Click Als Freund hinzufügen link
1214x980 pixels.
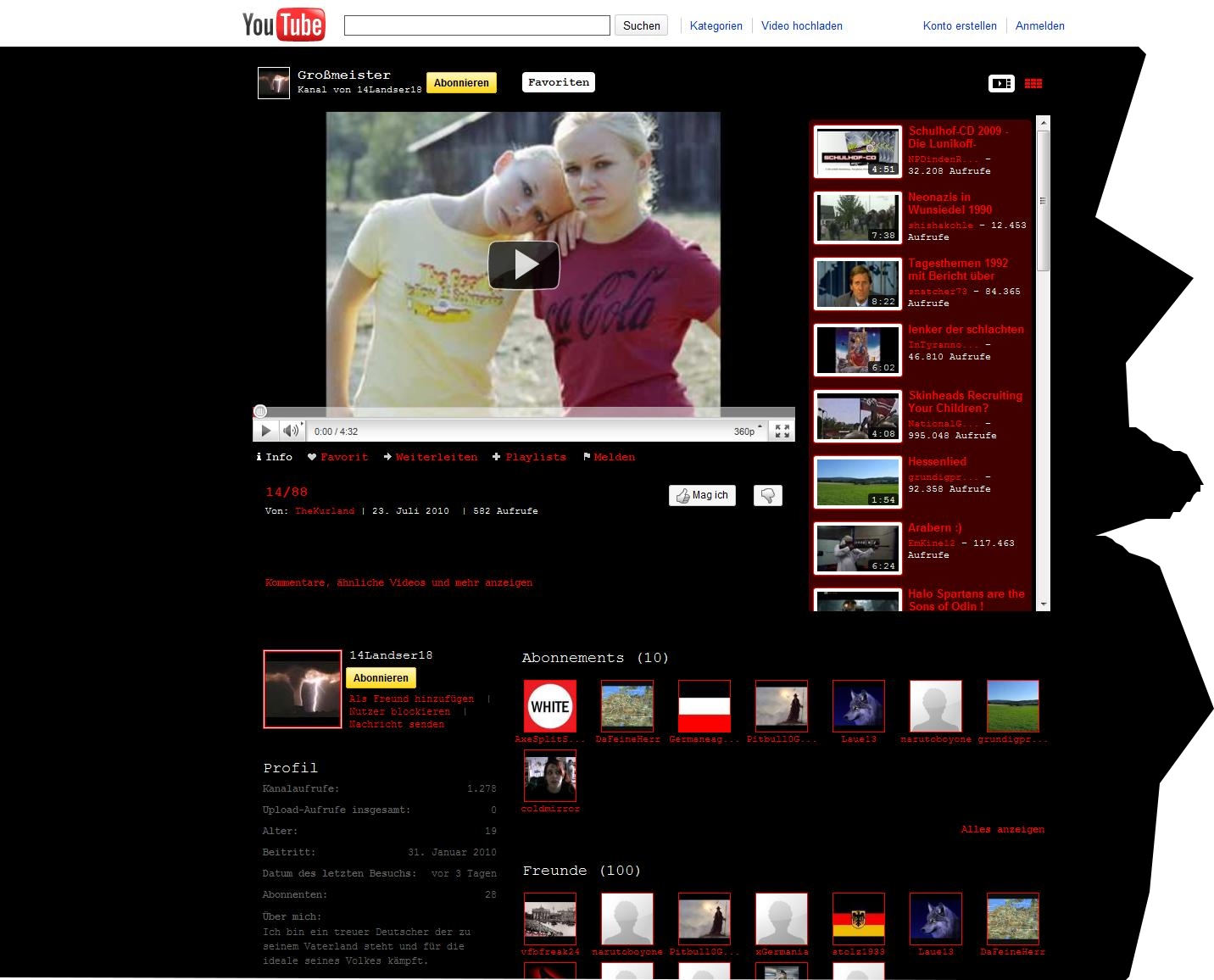coord(411,699)
